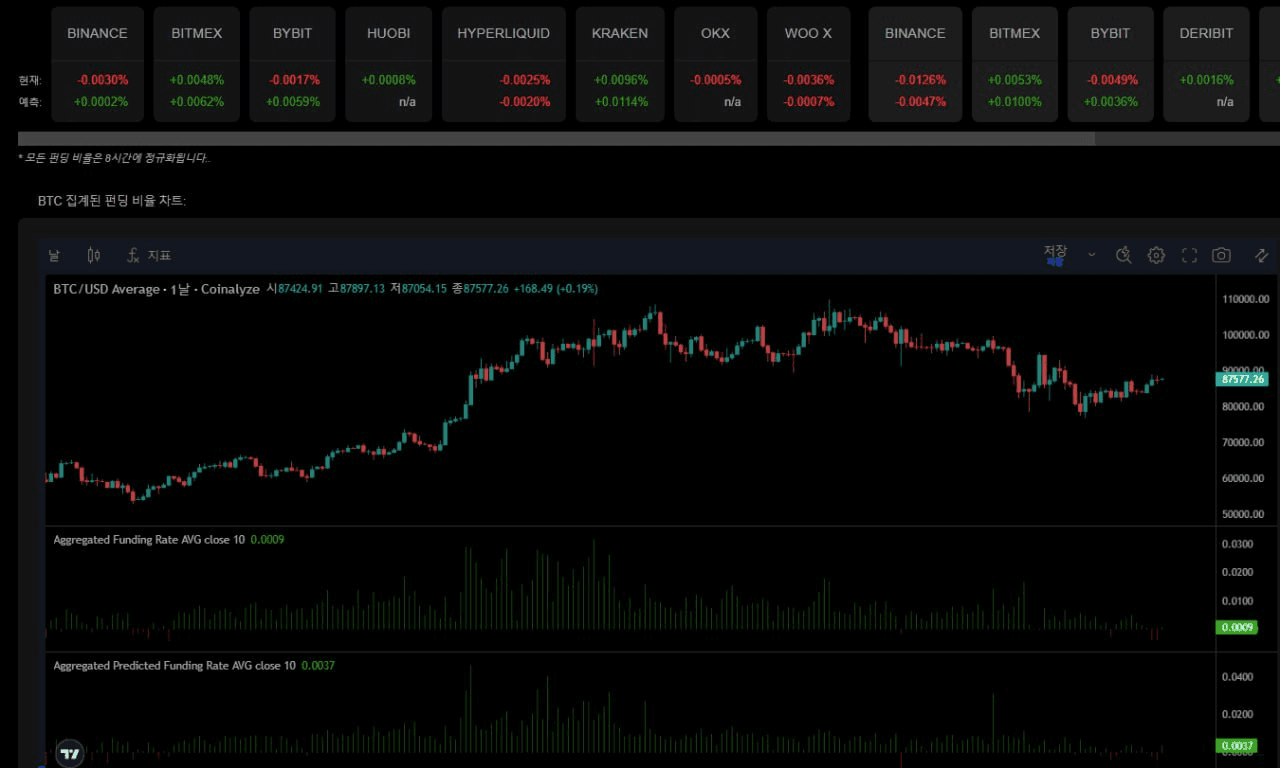Click Aggregated Predicted Funding Rate indicator label
Viewport: 1280px width, 768px height.
click(174, 666)
